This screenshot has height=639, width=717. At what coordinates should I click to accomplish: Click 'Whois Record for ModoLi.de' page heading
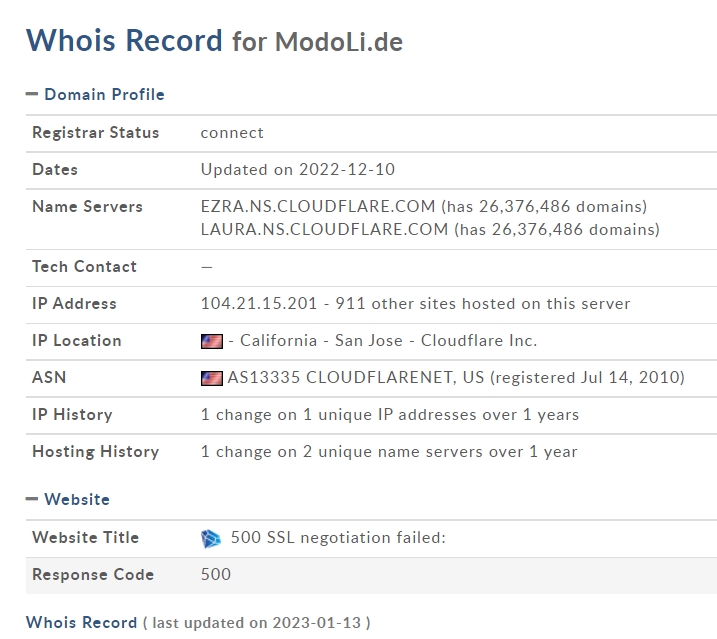214,41
